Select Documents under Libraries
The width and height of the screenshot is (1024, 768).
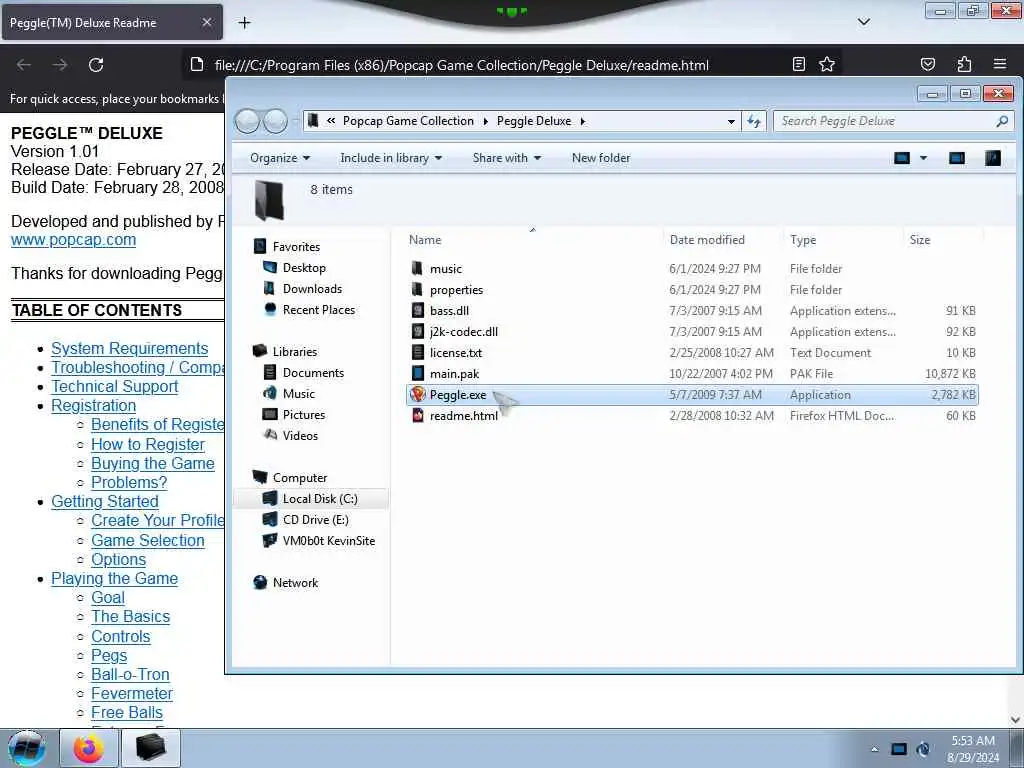(x=313, y=372)
